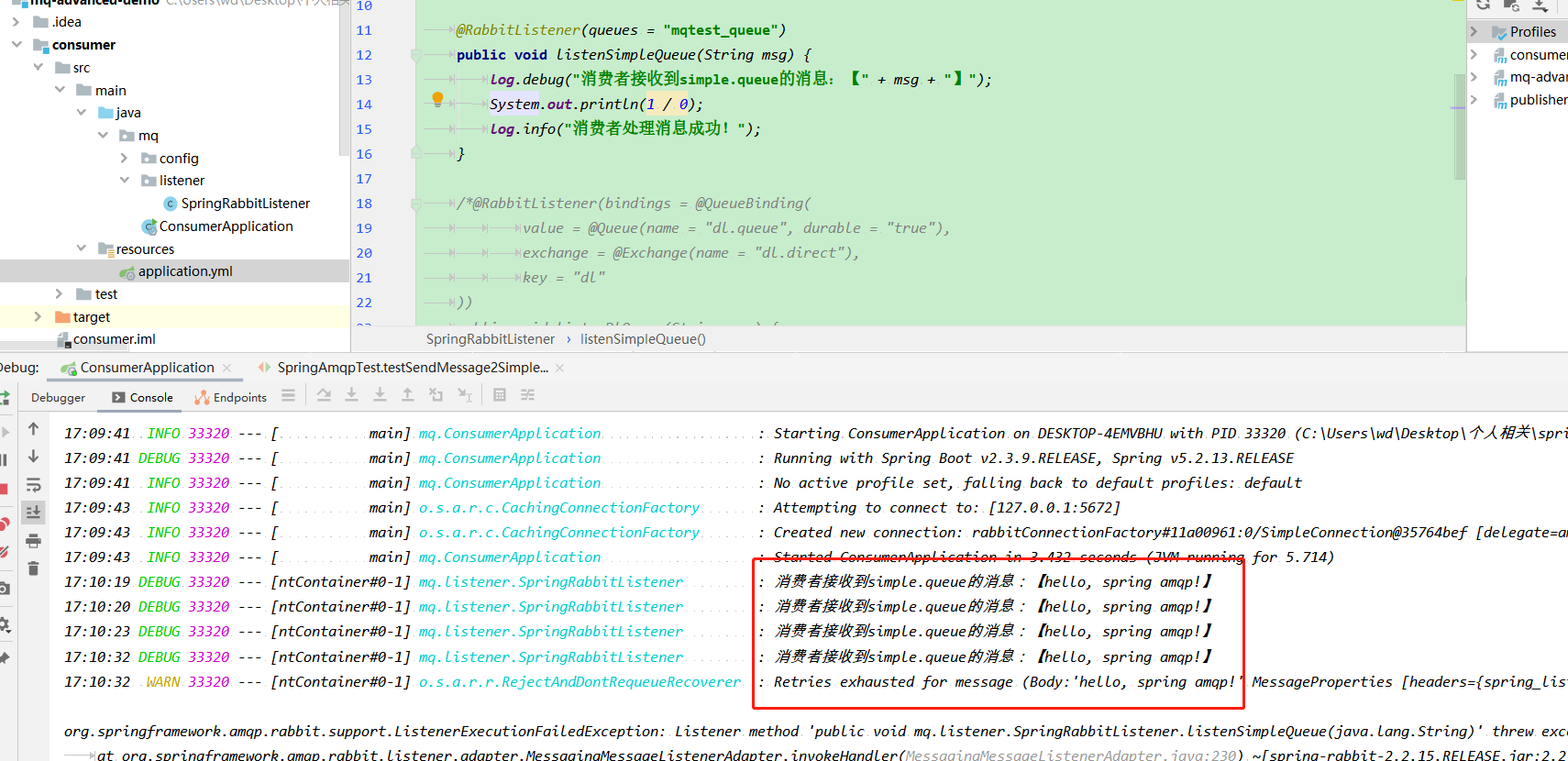Expand the .idea folder

(x=16, y=22)
